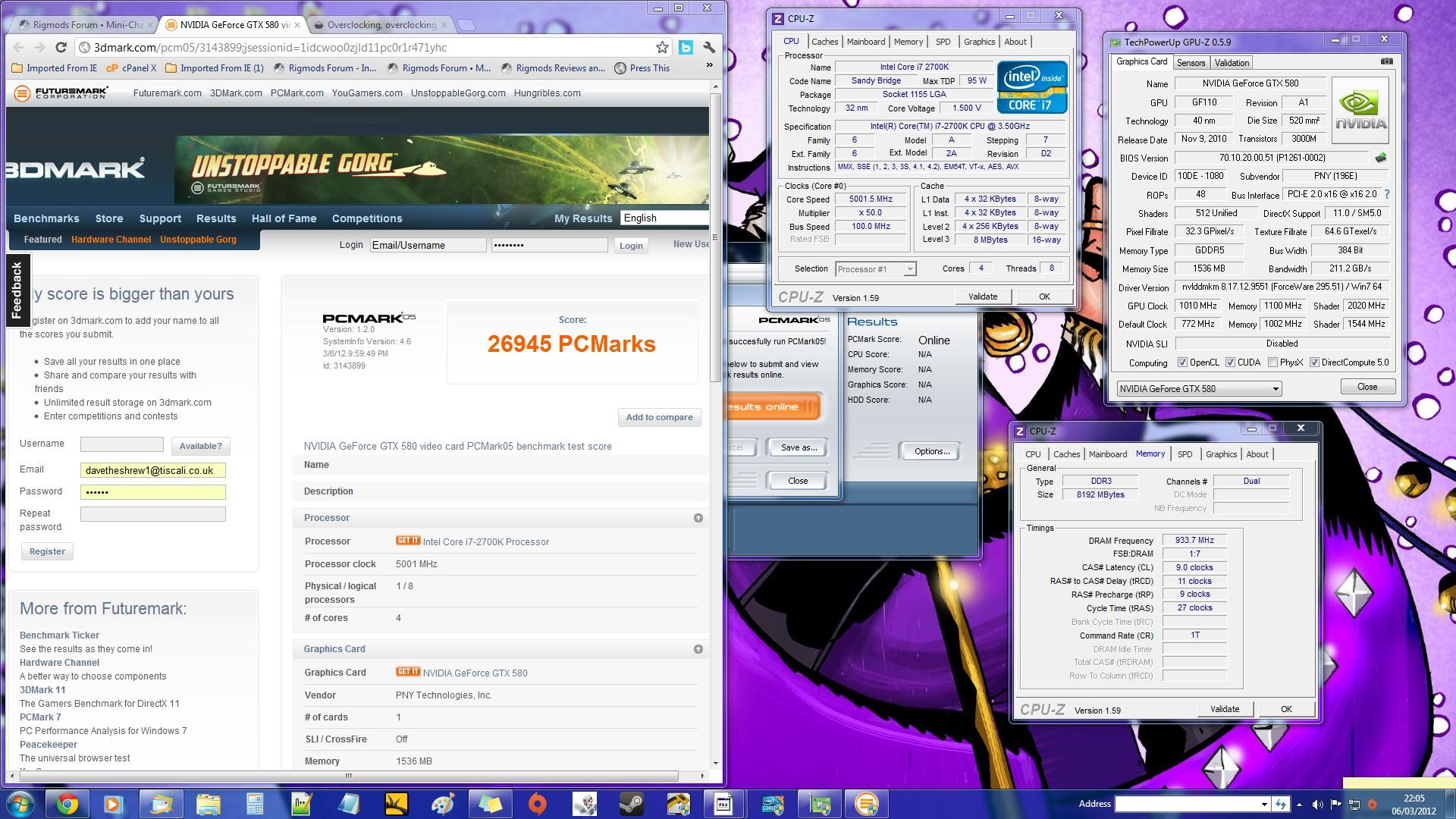
Task: Open the Processor #1 selection dropdown in CPU-Z
Action: [875, 269]
